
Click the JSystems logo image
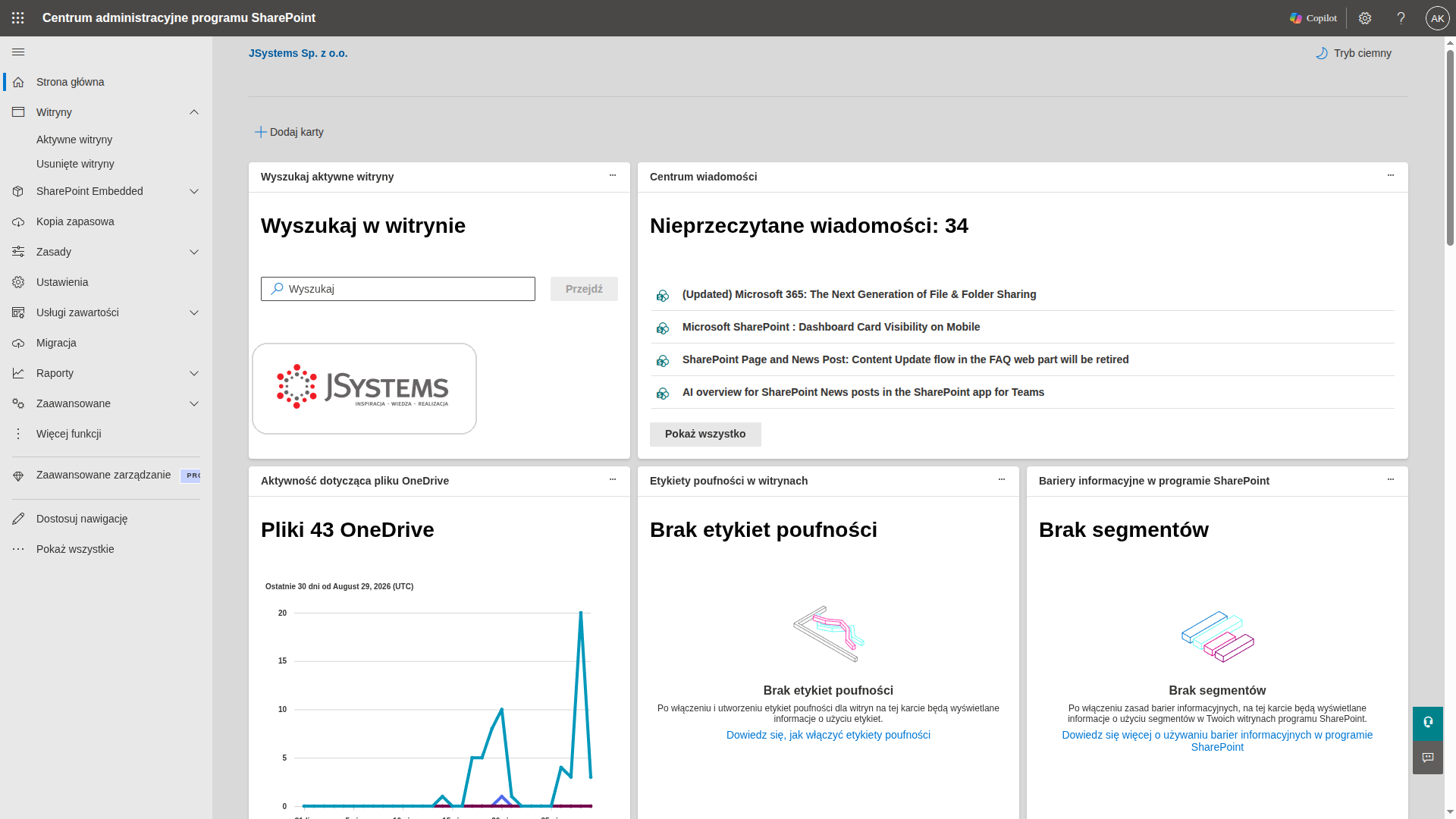point(364,388)
